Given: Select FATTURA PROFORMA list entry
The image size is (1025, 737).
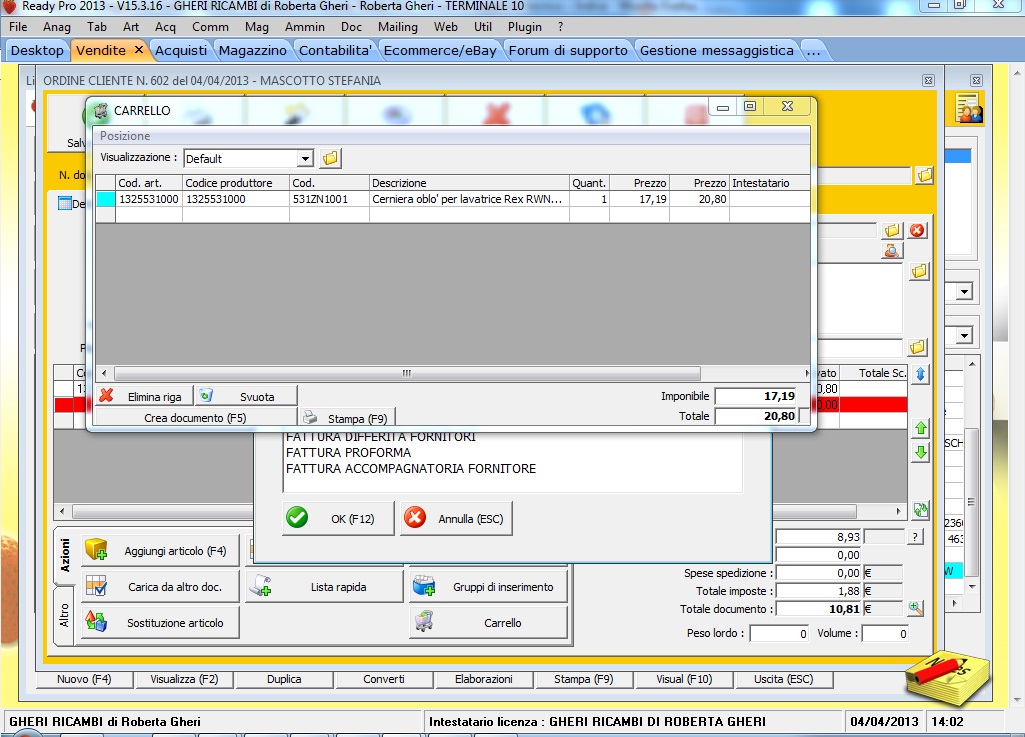Looking at the screenshot, I should coord(348,453).
